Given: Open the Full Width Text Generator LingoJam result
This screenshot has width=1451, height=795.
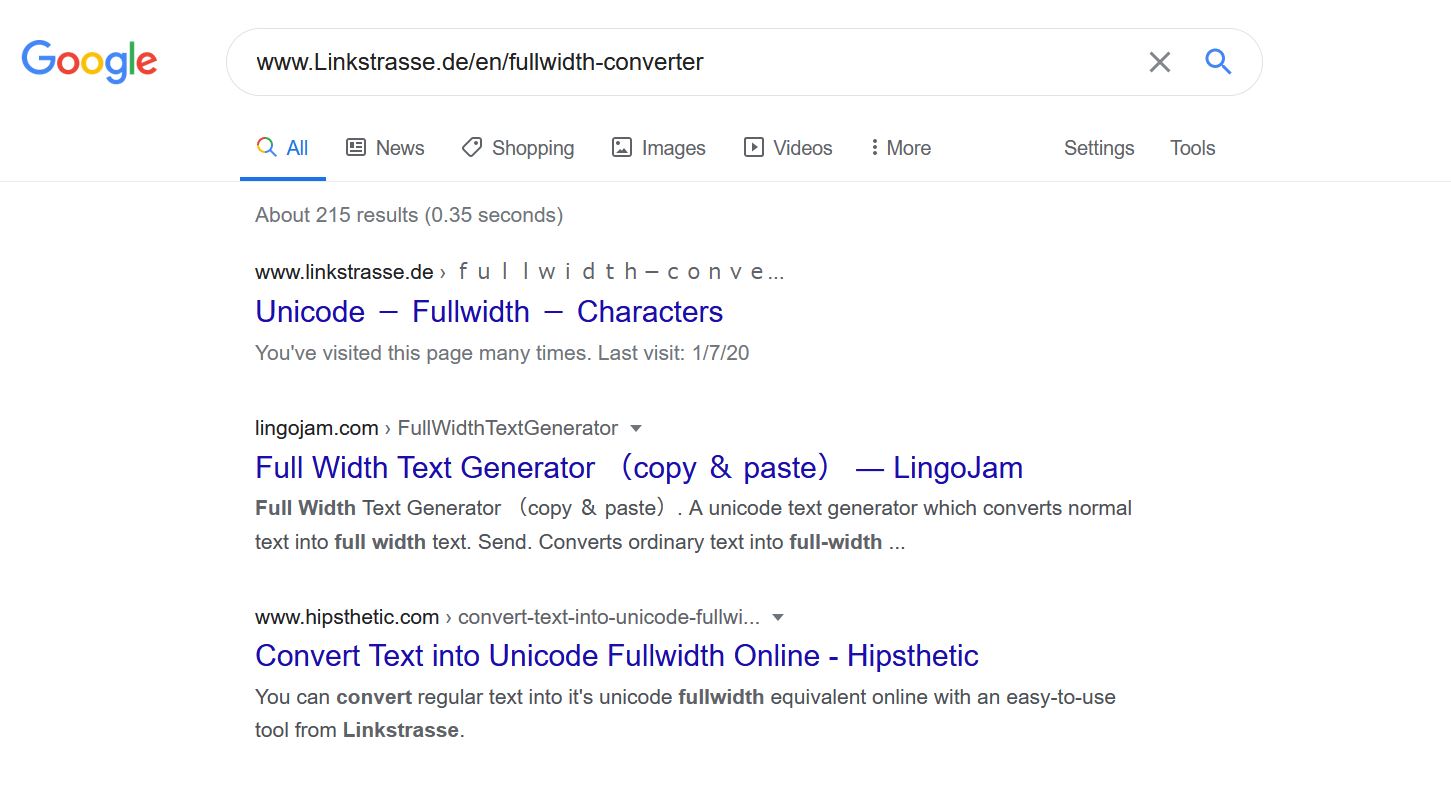Looking at the screenshot, I should pos(638,468).
